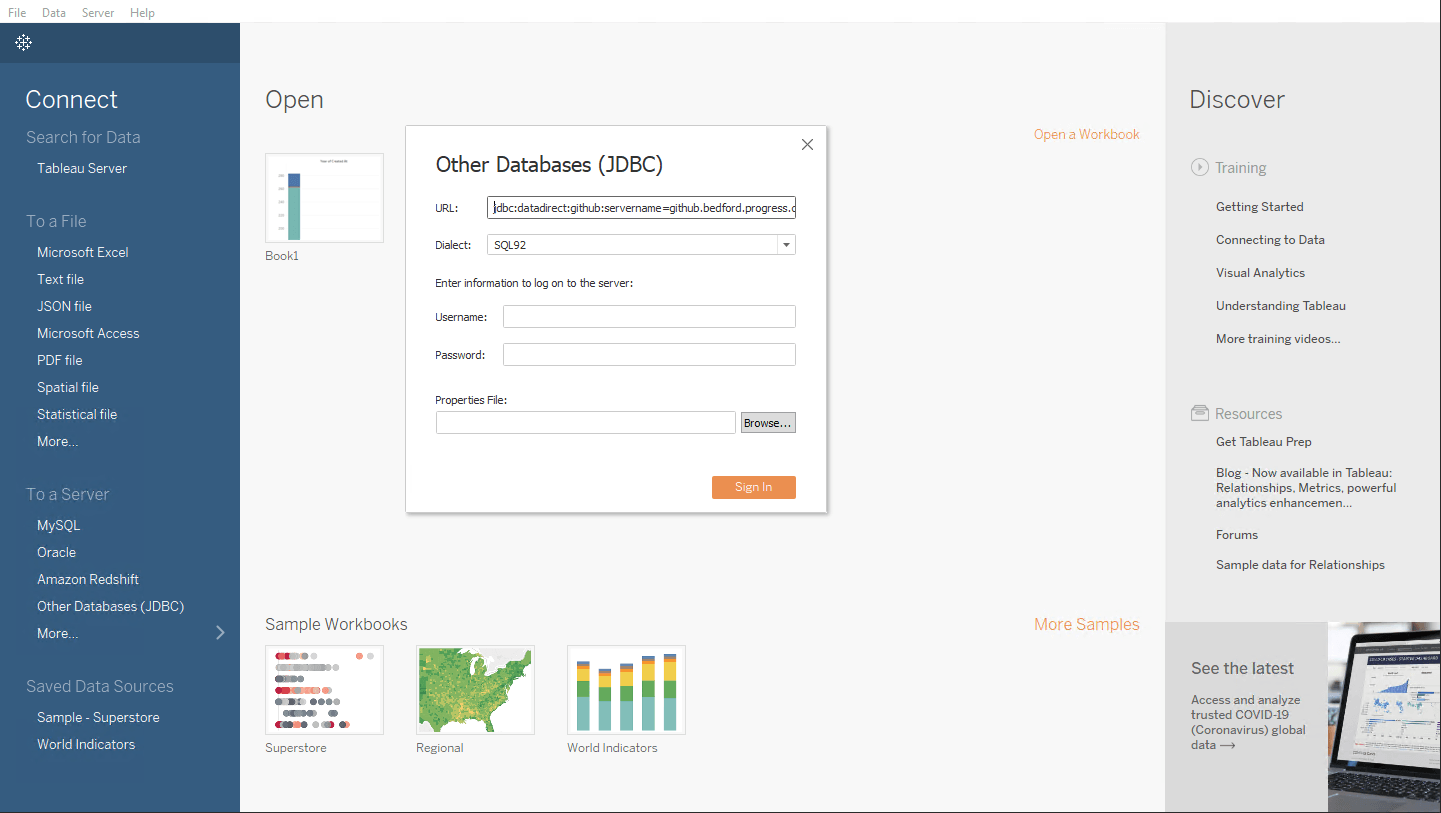Connect to Microsoft Excel file
Image resolution: width=1441 pixels, height=813 pixels.
[x=83, y=252]
